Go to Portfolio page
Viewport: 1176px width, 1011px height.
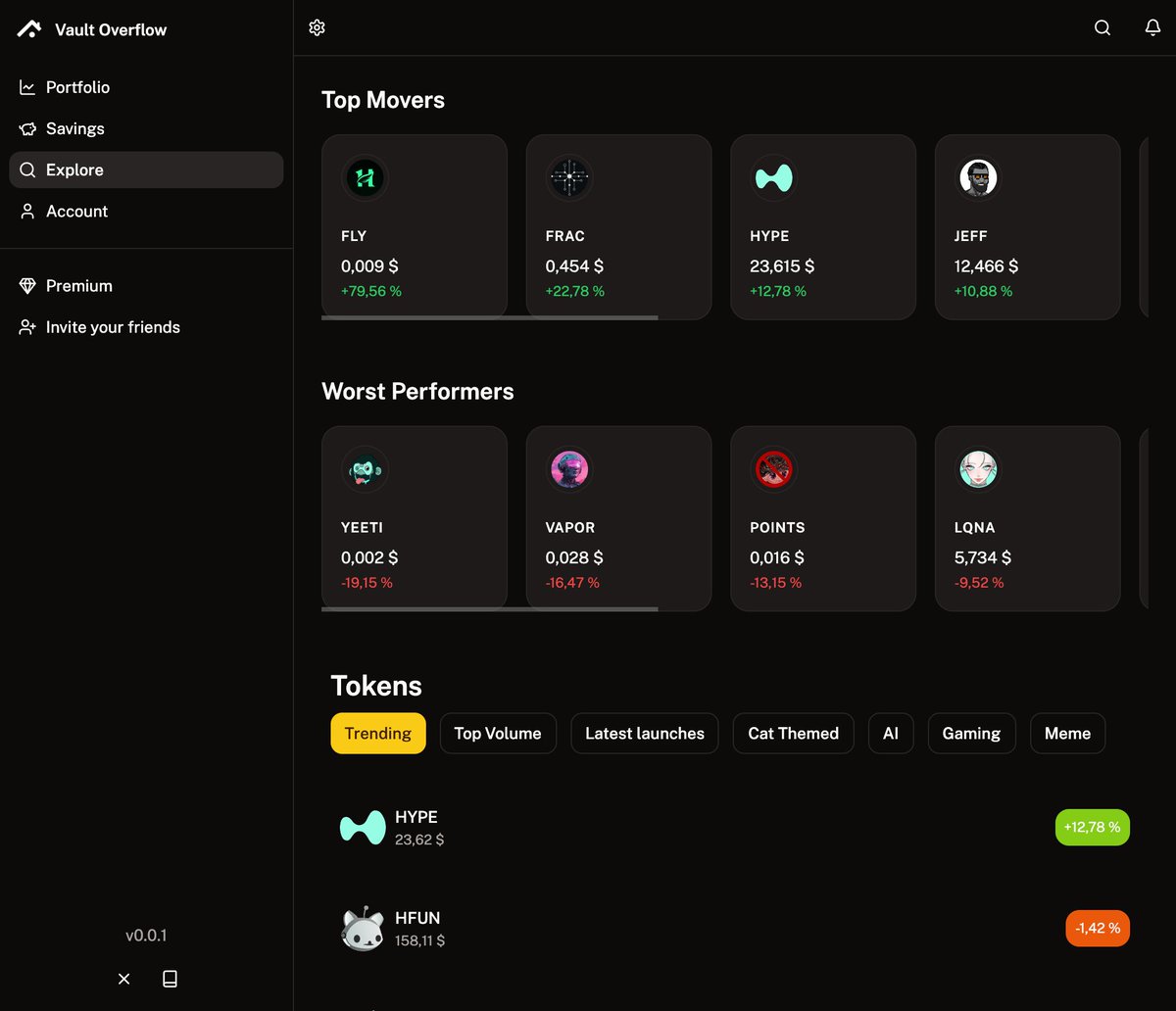tap(146, 87)
